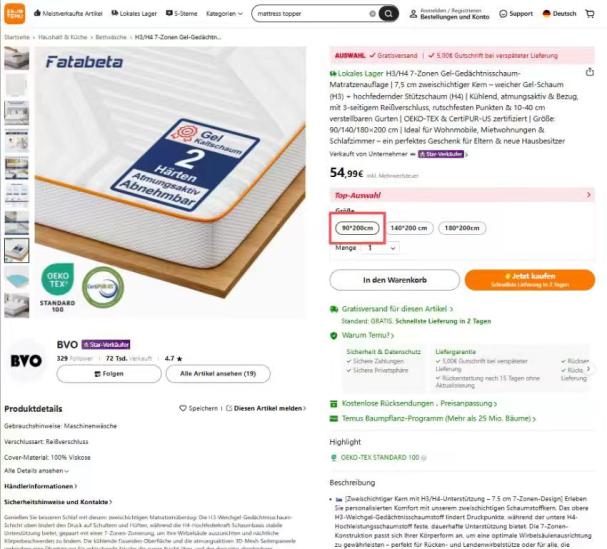This screenshot has width=607, height=549.
Task: Click the account profile icon
Action: click(x=413, y=14)
